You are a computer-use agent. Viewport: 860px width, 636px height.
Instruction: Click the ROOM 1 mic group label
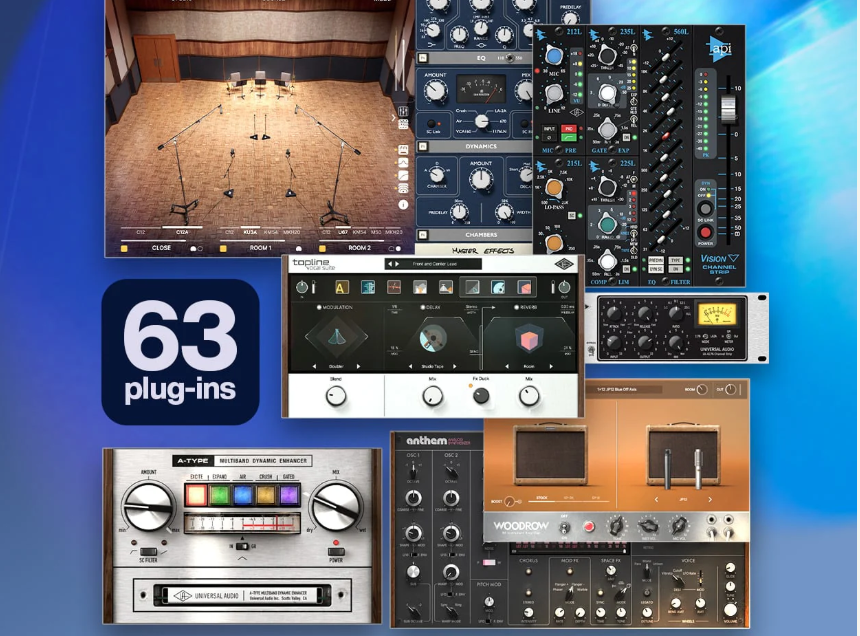[x=261, y=248]
